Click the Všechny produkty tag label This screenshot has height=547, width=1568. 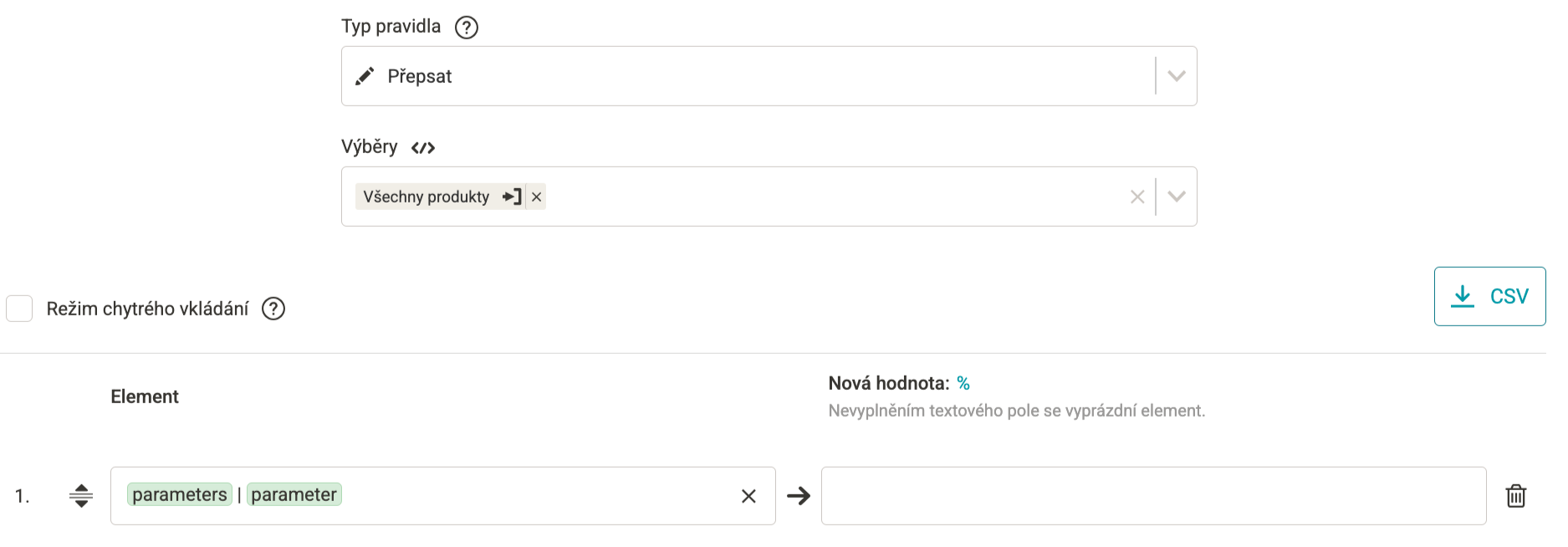coord(426,197)
